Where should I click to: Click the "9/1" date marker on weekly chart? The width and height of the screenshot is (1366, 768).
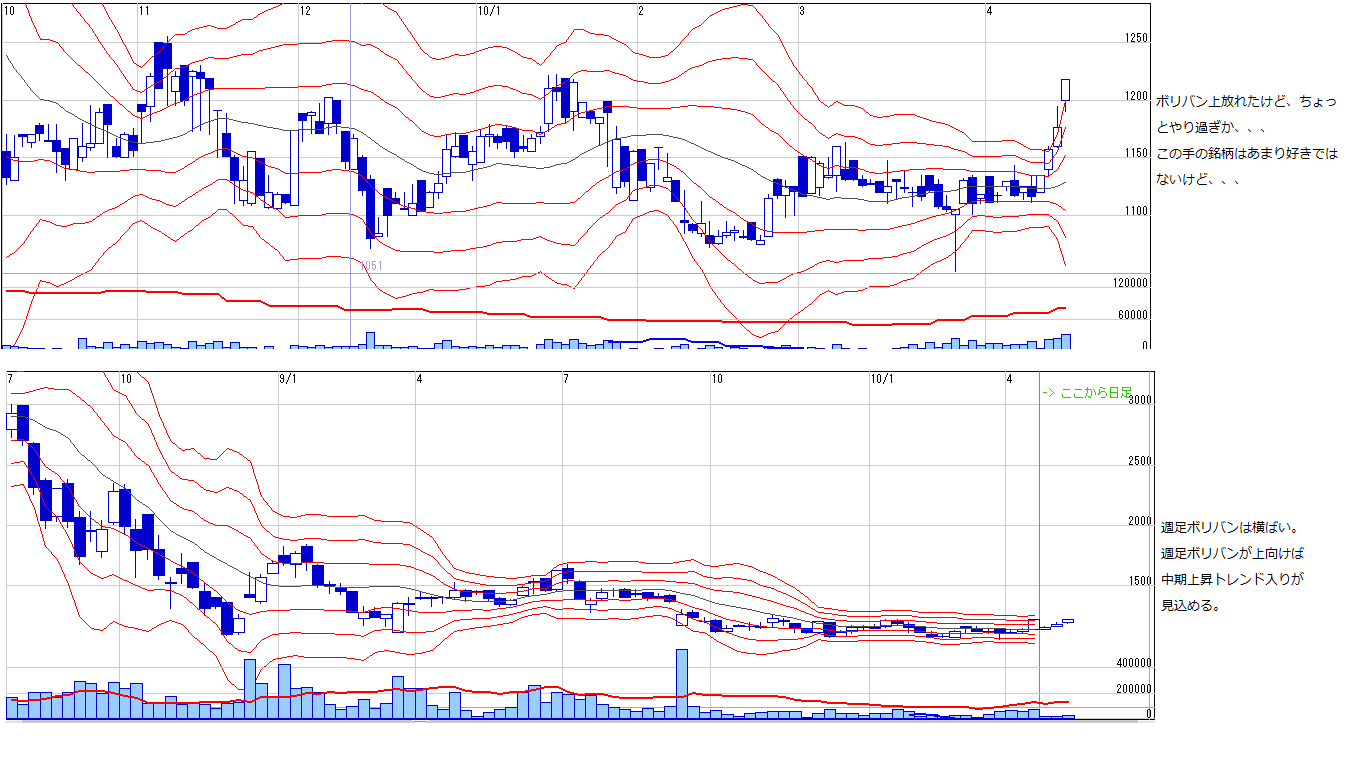288,379
